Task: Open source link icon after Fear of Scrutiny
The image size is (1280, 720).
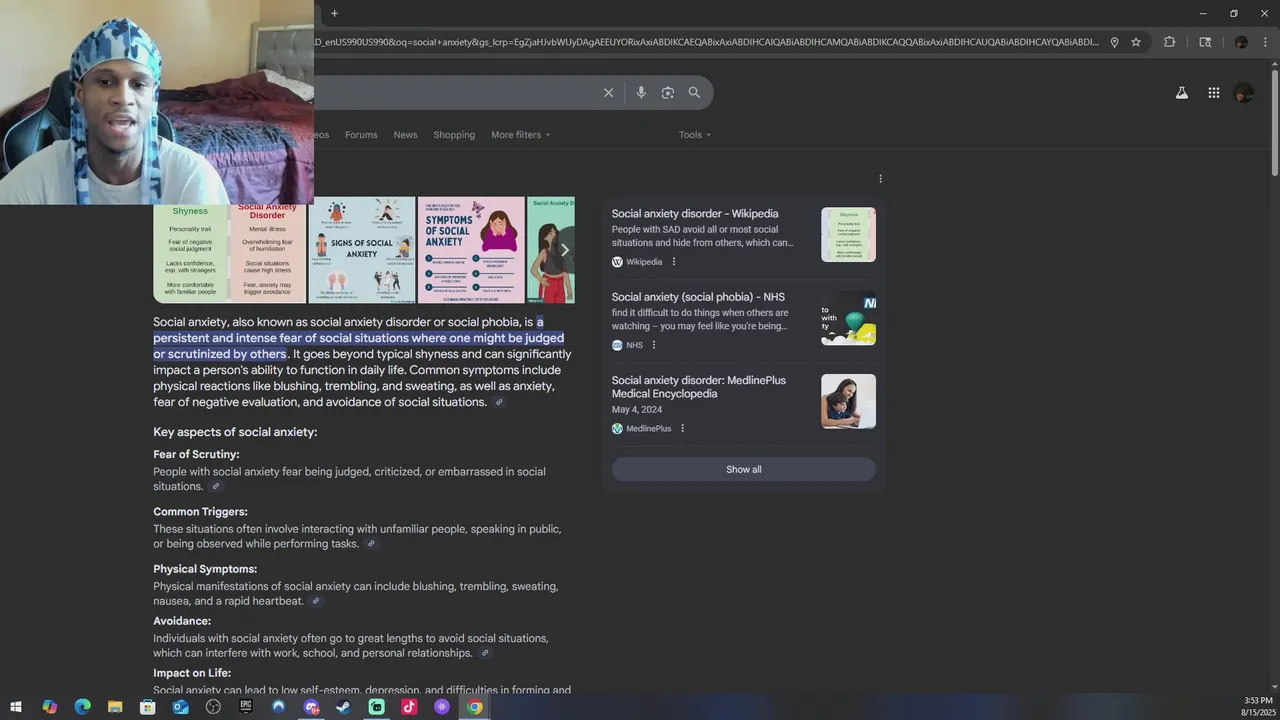Action: point(215,486)
